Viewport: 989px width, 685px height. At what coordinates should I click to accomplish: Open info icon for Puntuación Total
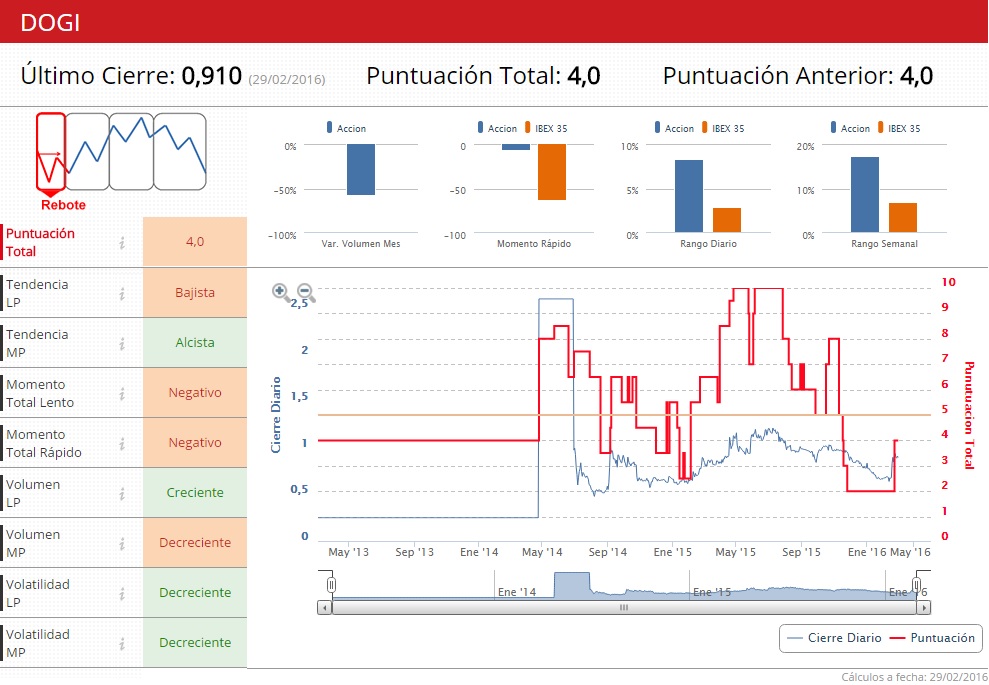122,242
